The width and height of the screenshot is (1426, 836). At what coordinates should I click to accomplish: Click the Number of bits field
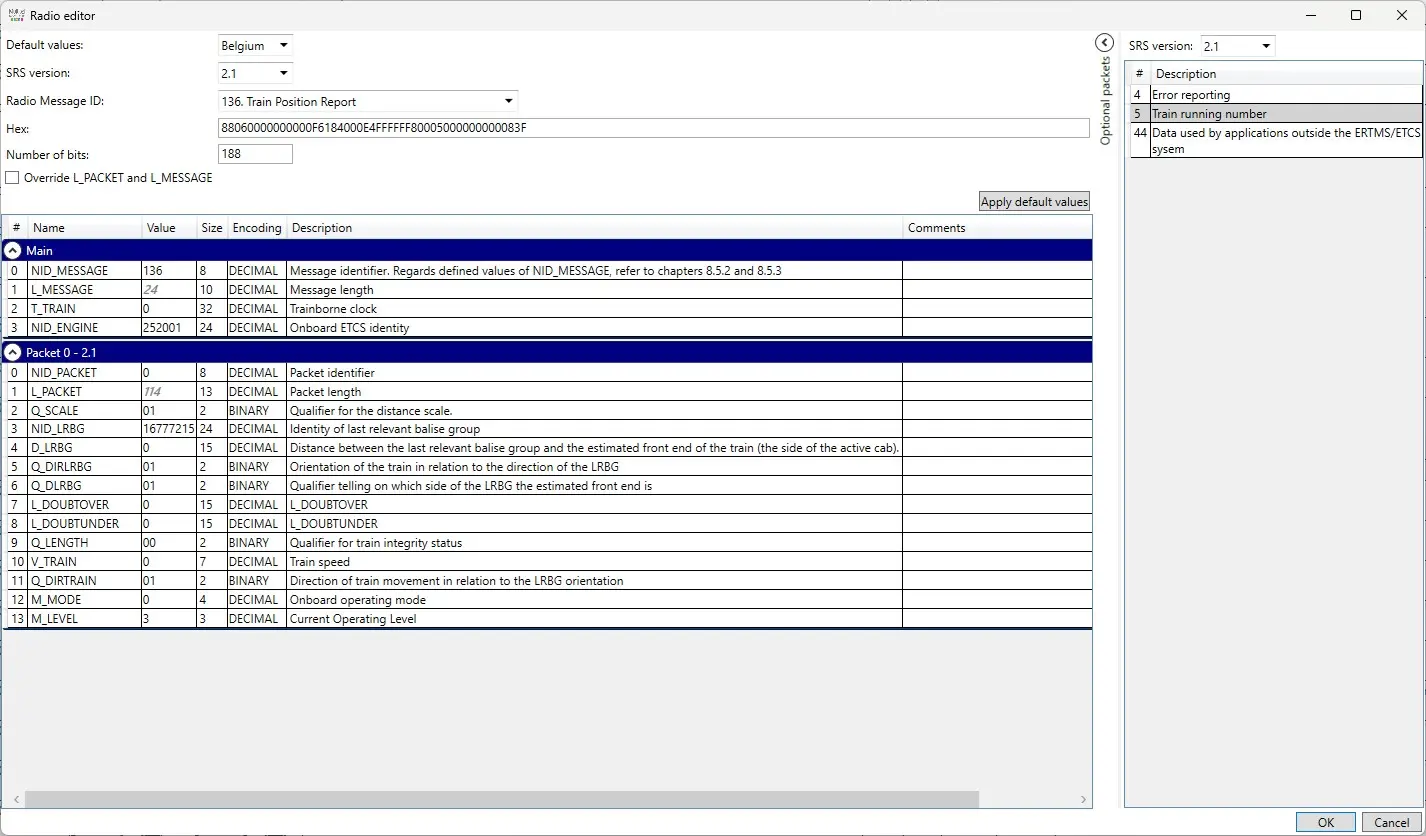255,154
